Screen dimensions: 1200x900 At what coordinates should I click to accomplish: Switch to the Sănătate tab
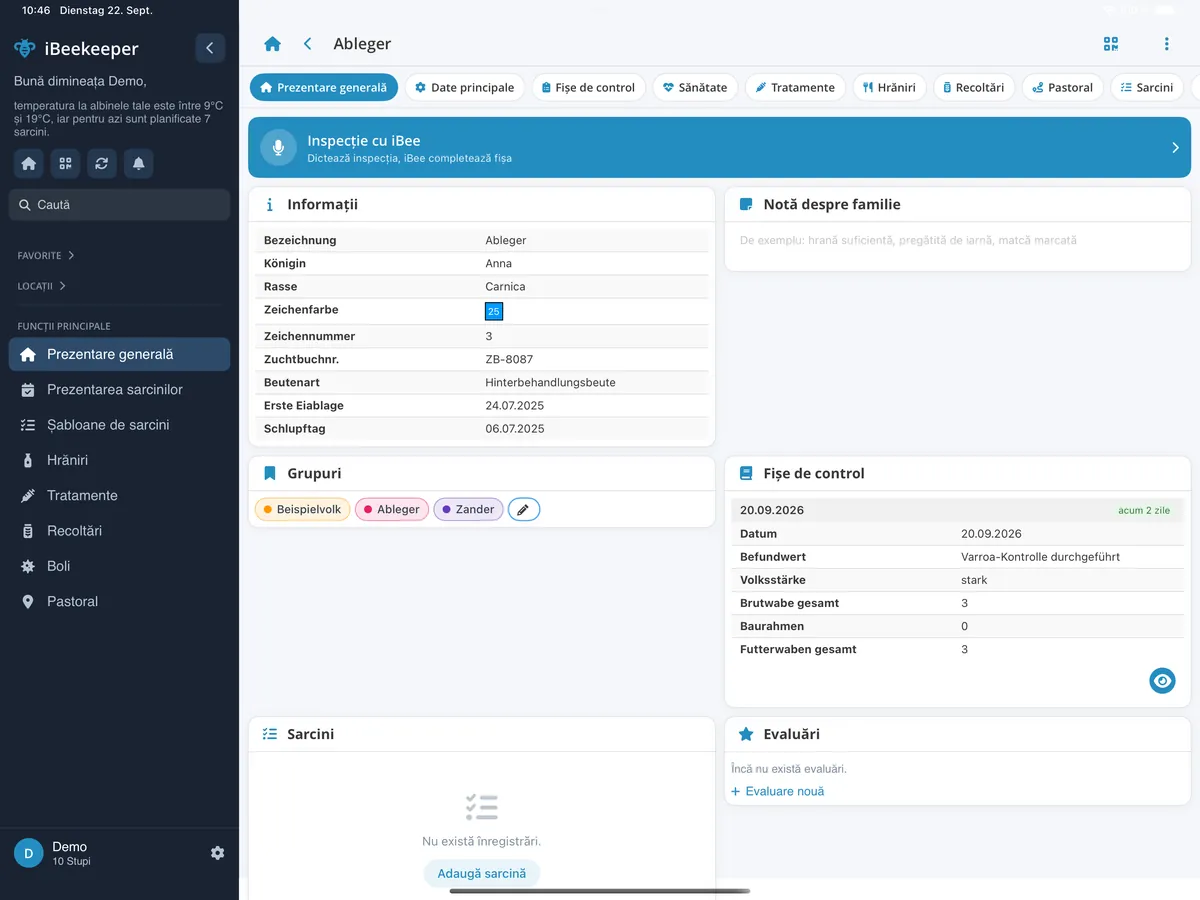coord(696,88)
